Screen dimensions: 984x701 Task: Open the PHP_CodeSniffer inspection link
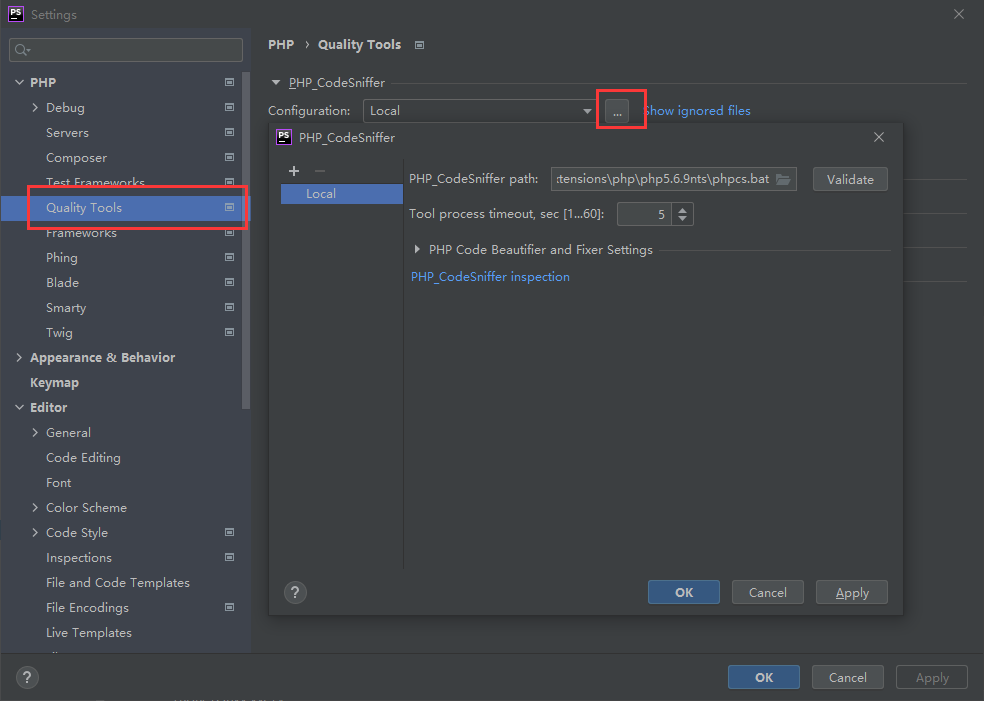tap(490, 277)
